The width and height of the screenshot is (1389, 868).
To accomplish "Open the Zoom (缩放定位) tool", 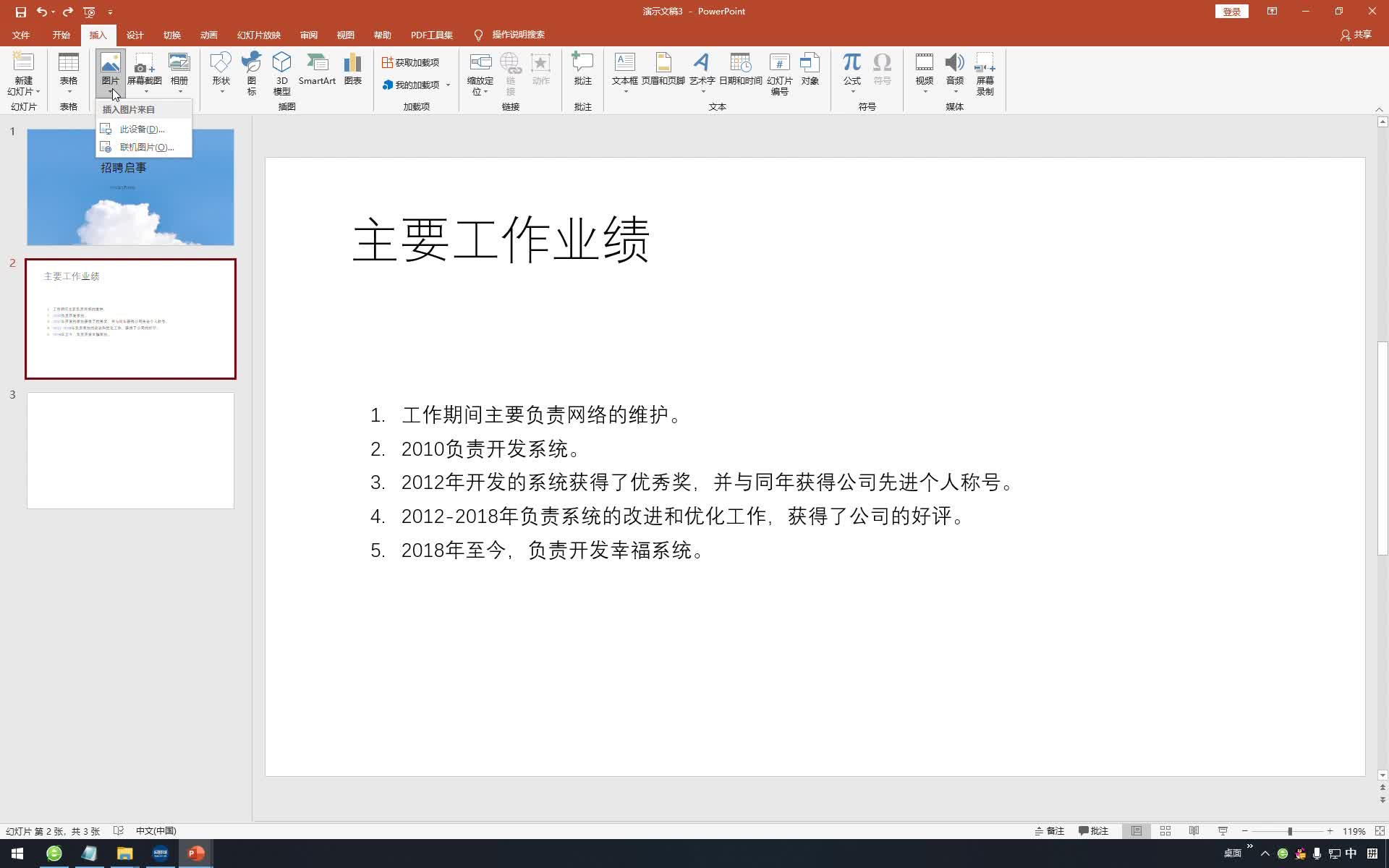I will click(480, 73).
